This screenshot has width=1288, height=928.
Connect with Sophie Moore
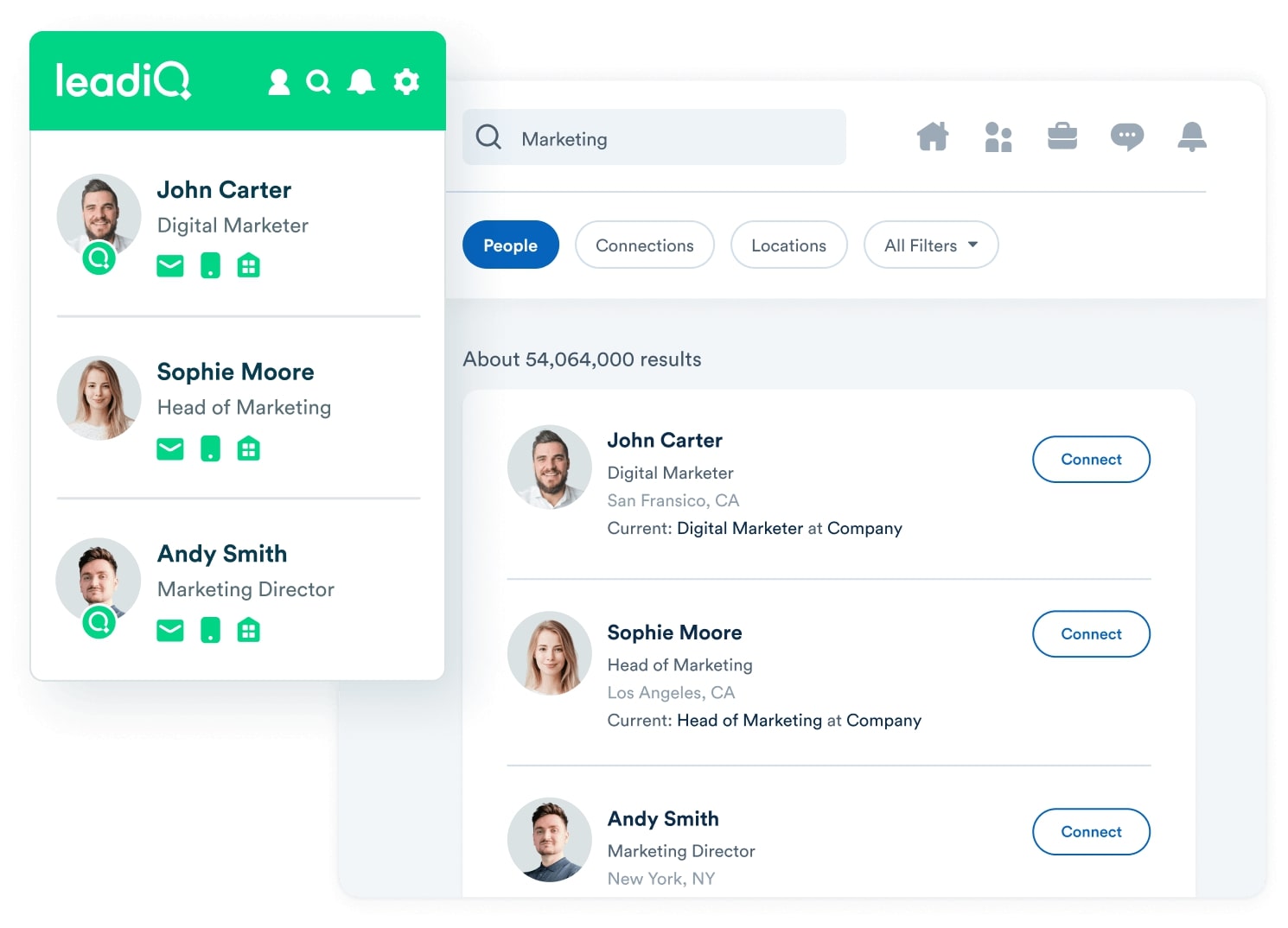[1091, 633]
